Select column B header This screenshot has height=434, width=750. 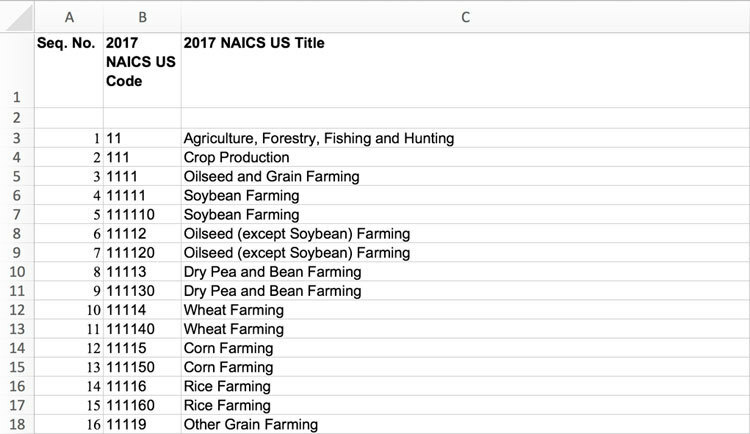141,17
